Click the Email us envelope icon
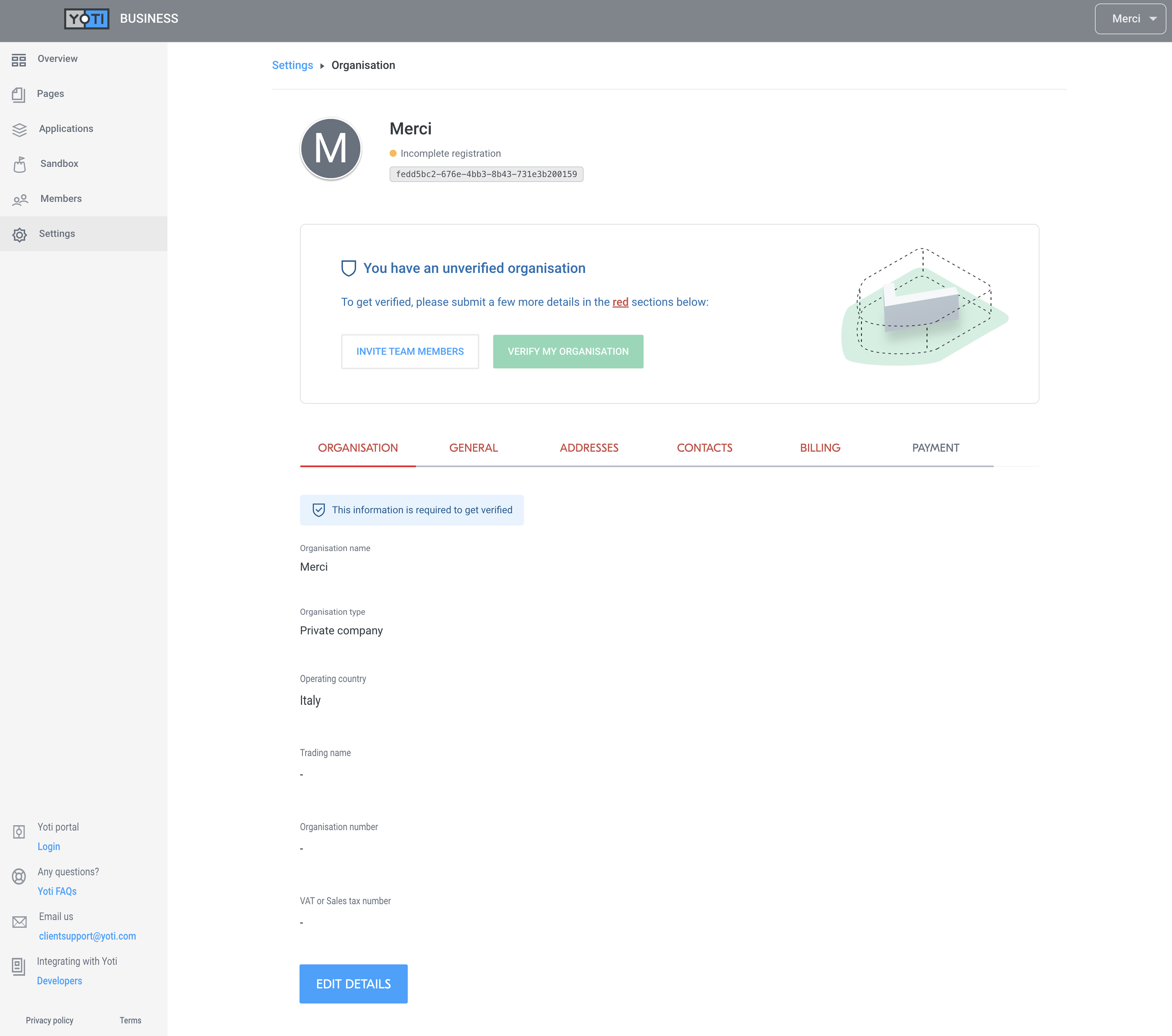The image size is (1172, 1036). coord(20,922)
